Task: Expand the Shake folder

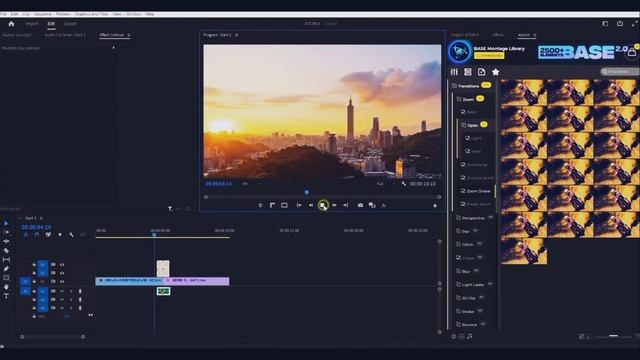Action: 468,311
